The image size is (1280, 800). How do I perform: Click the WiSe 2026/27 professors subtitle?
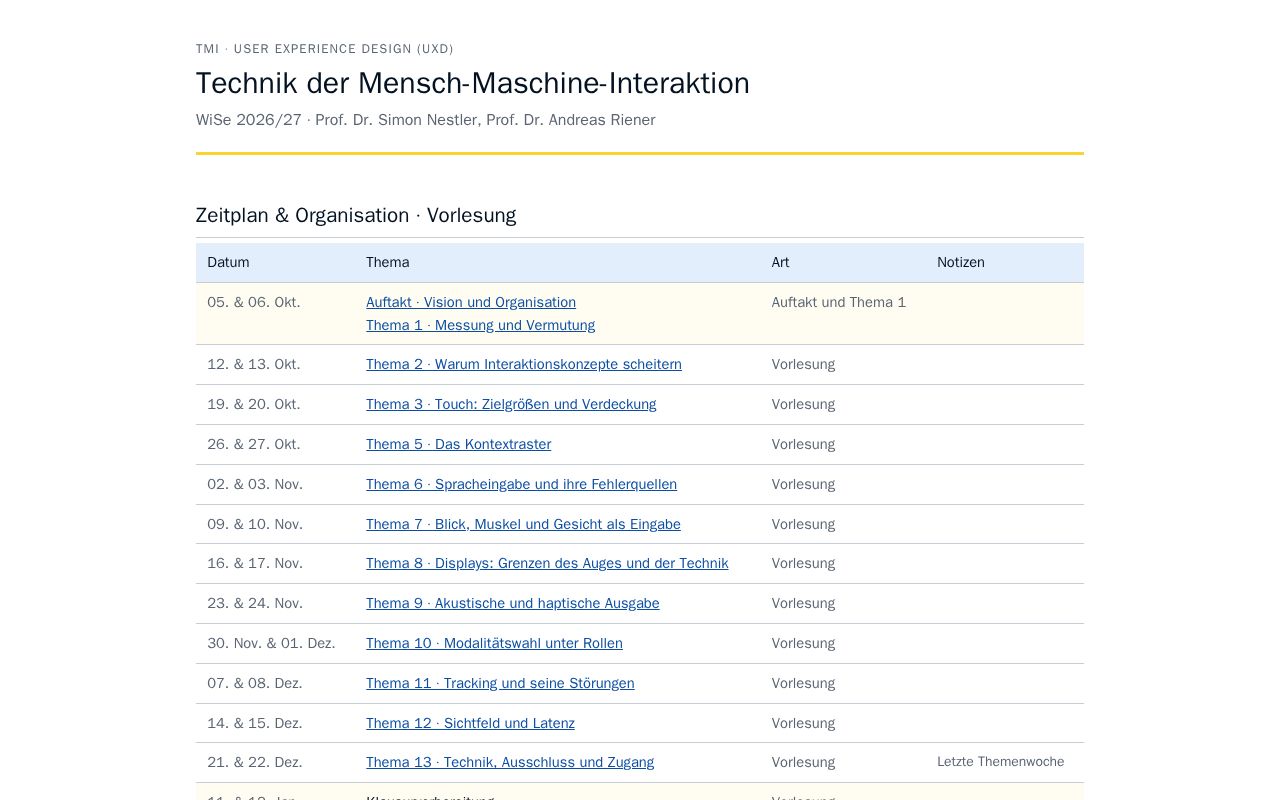point(426,120)
